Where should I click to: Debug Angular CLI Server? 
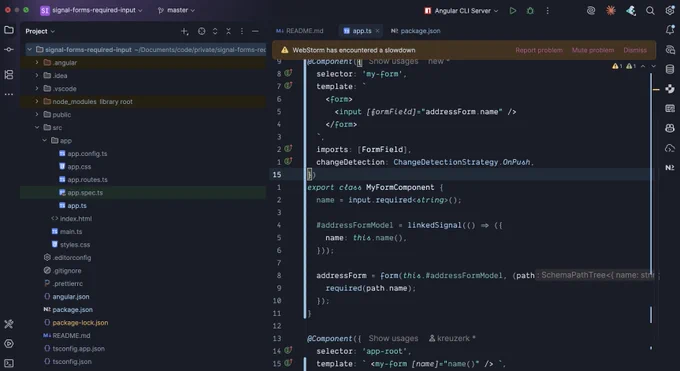tap(530, 10)
